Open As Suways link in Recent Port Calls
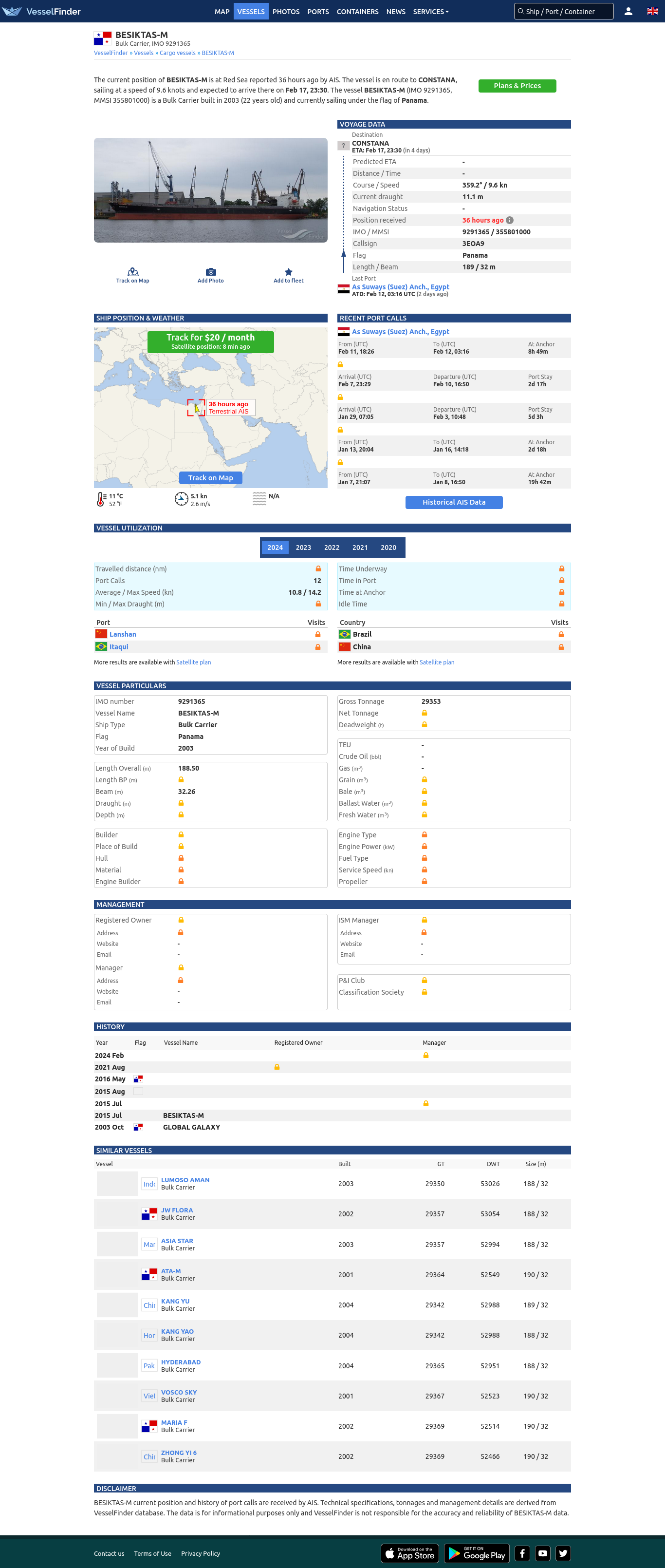The image size is (665, 1568). 400,332
